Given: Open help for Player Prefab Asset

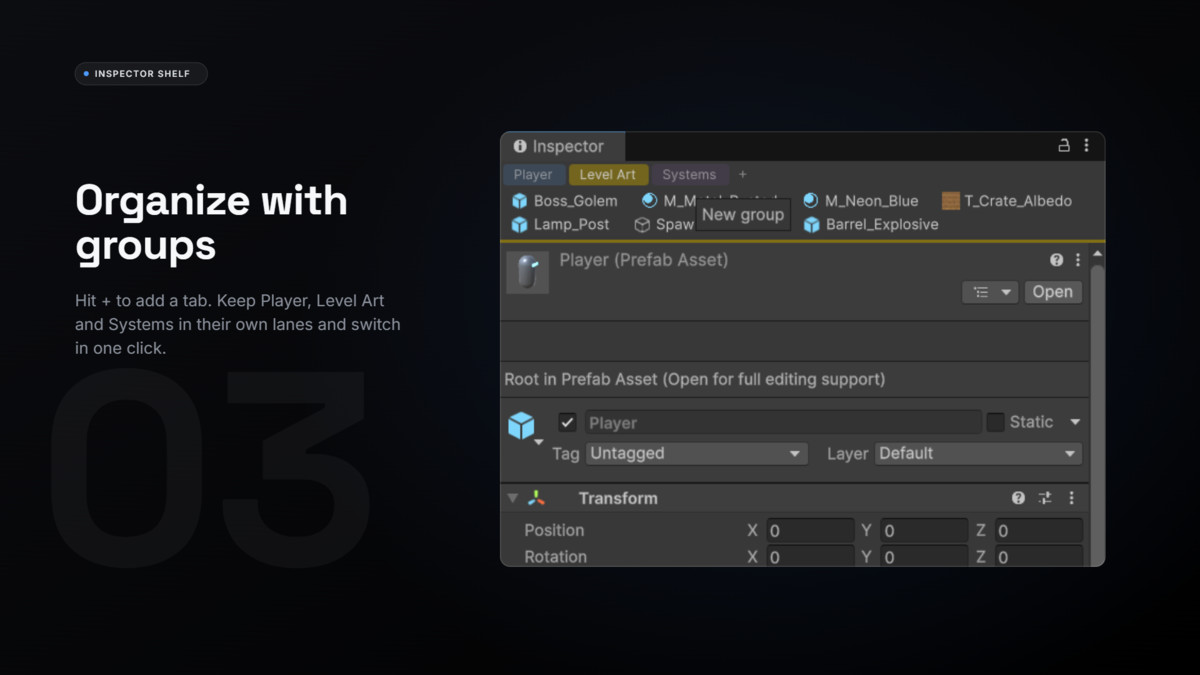Looking at the screenshot, I should (x=1056, y=260).
